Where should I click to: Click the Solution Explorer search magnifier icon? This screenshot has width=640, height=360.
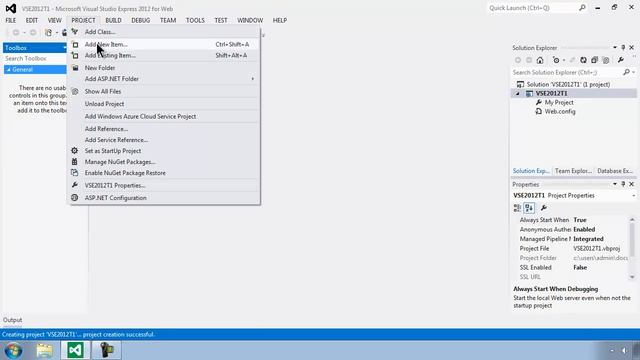click(x=626, y=72)
